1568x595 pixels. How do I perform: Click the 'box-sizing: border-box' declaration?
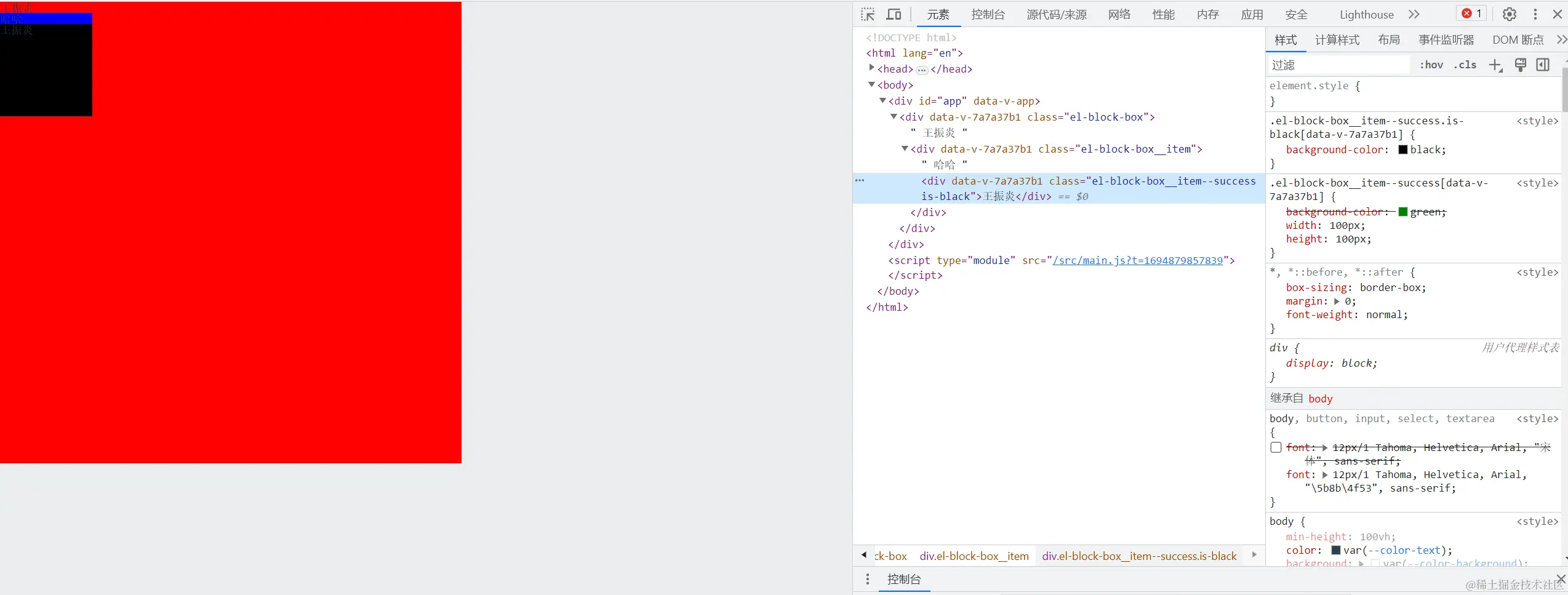coord(1356,287)
